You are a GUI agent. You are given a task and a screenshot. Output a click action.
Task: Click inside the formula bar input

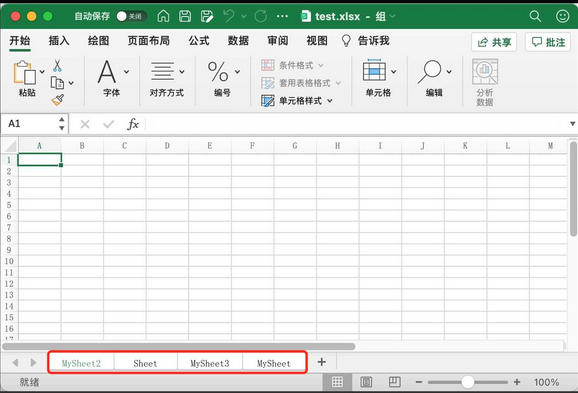357,124
